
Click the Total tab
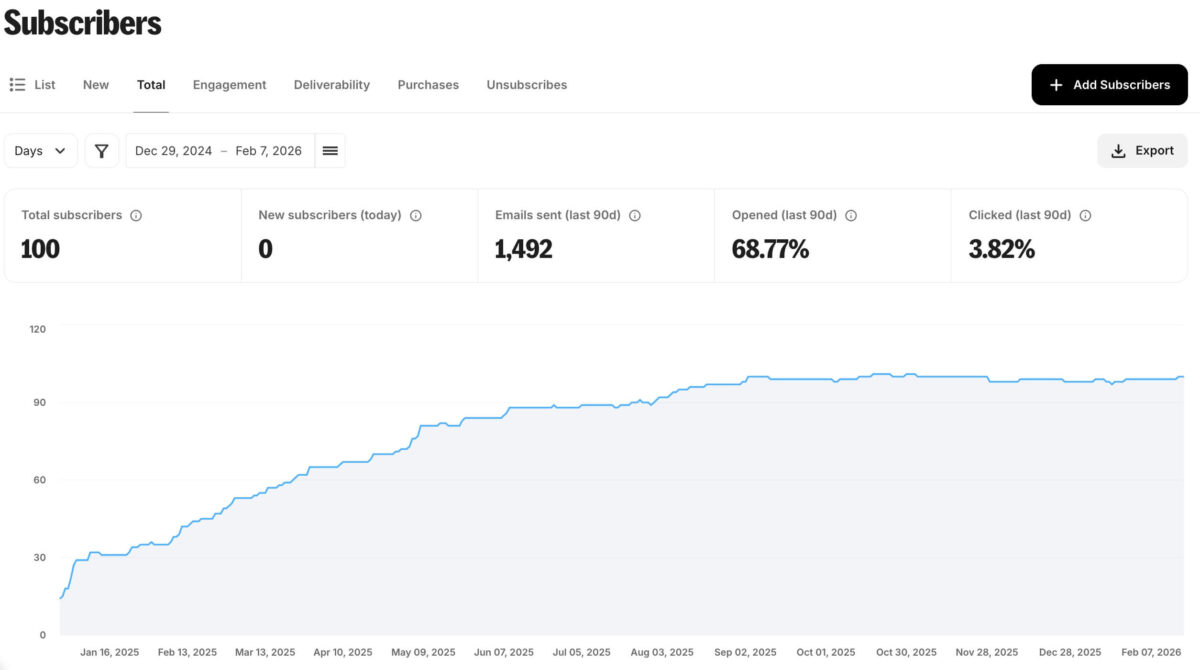click(151, 85)
